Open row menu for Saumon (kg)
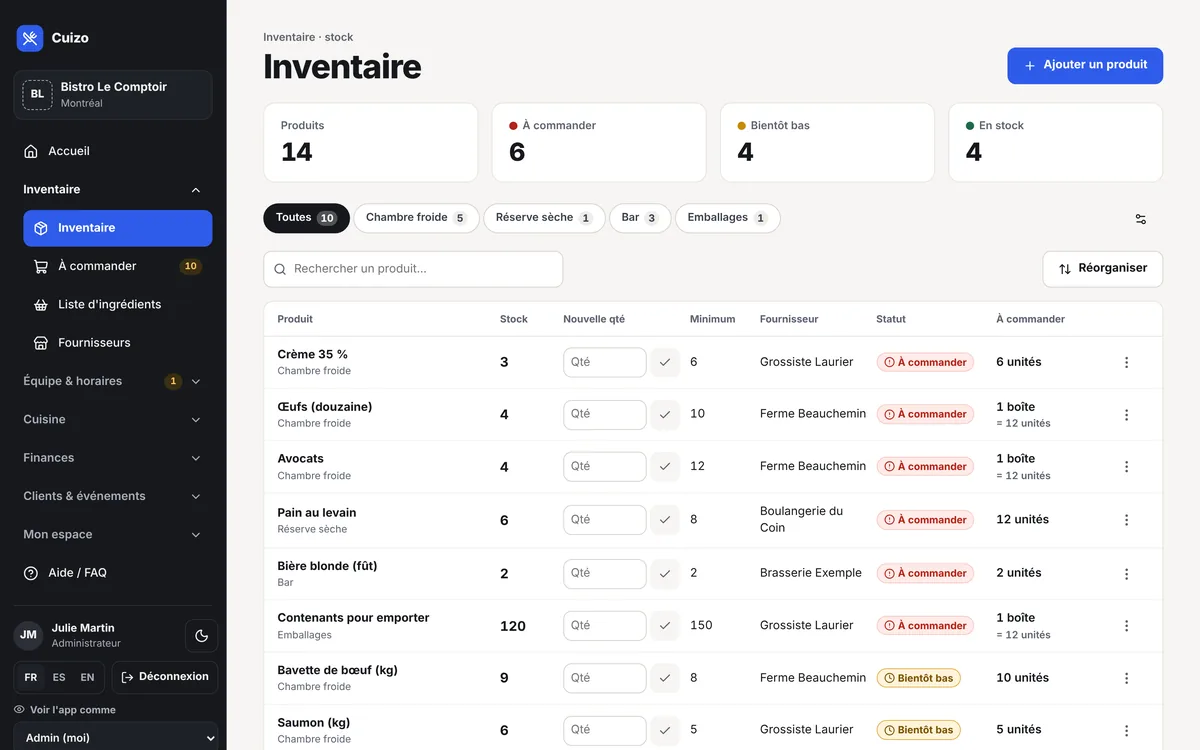Viewport: 1200px width, 750px height. coord(1127,731)
